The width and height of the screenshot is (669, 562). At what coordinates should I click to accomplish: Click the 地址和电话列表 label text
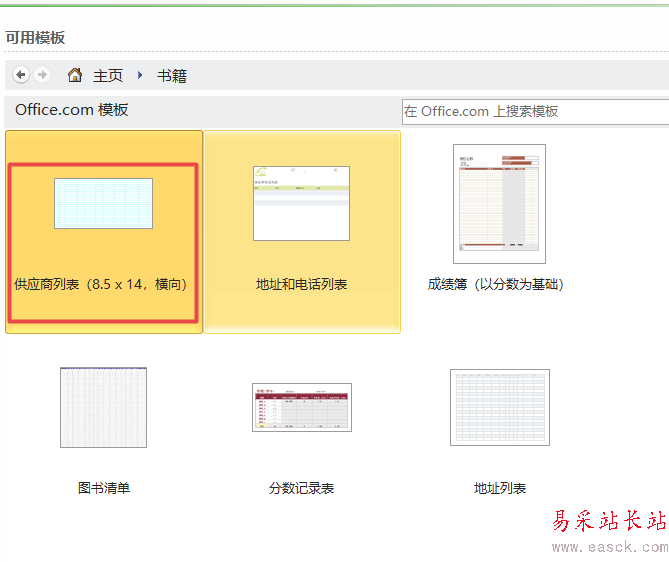point(302,285)
